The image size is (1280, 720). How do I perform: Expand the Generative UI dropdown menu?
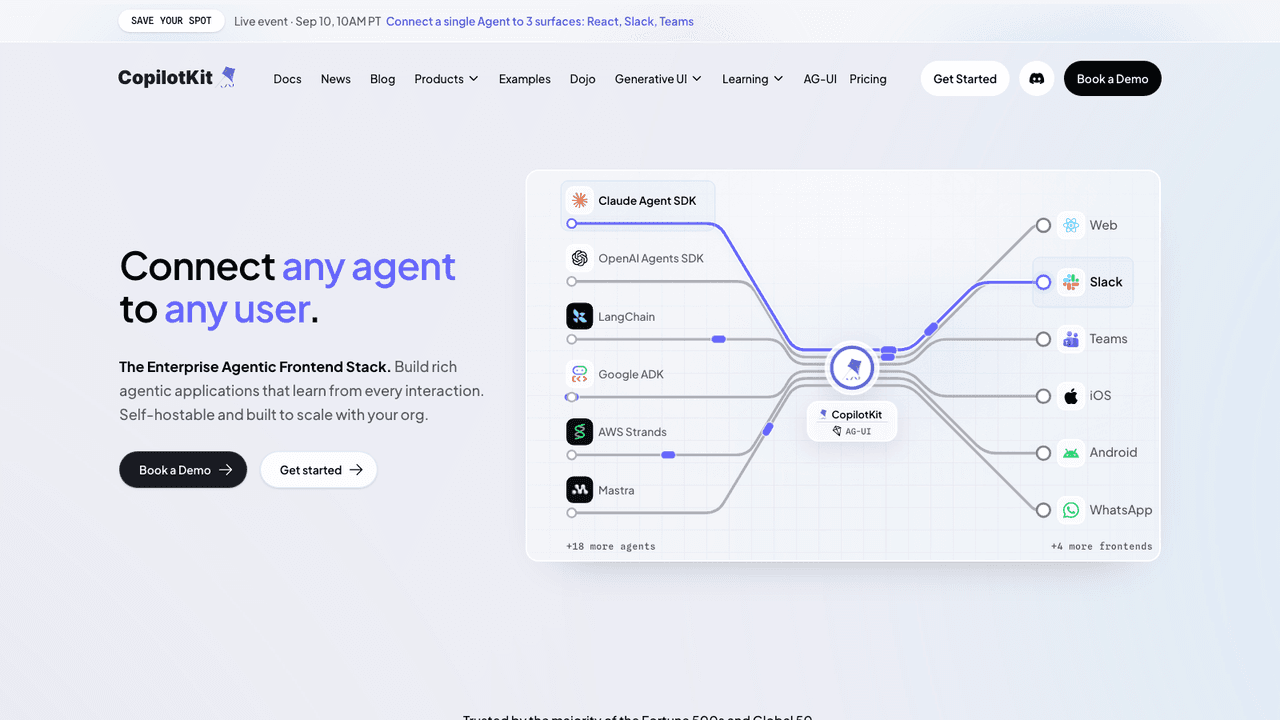pos(658,79)
